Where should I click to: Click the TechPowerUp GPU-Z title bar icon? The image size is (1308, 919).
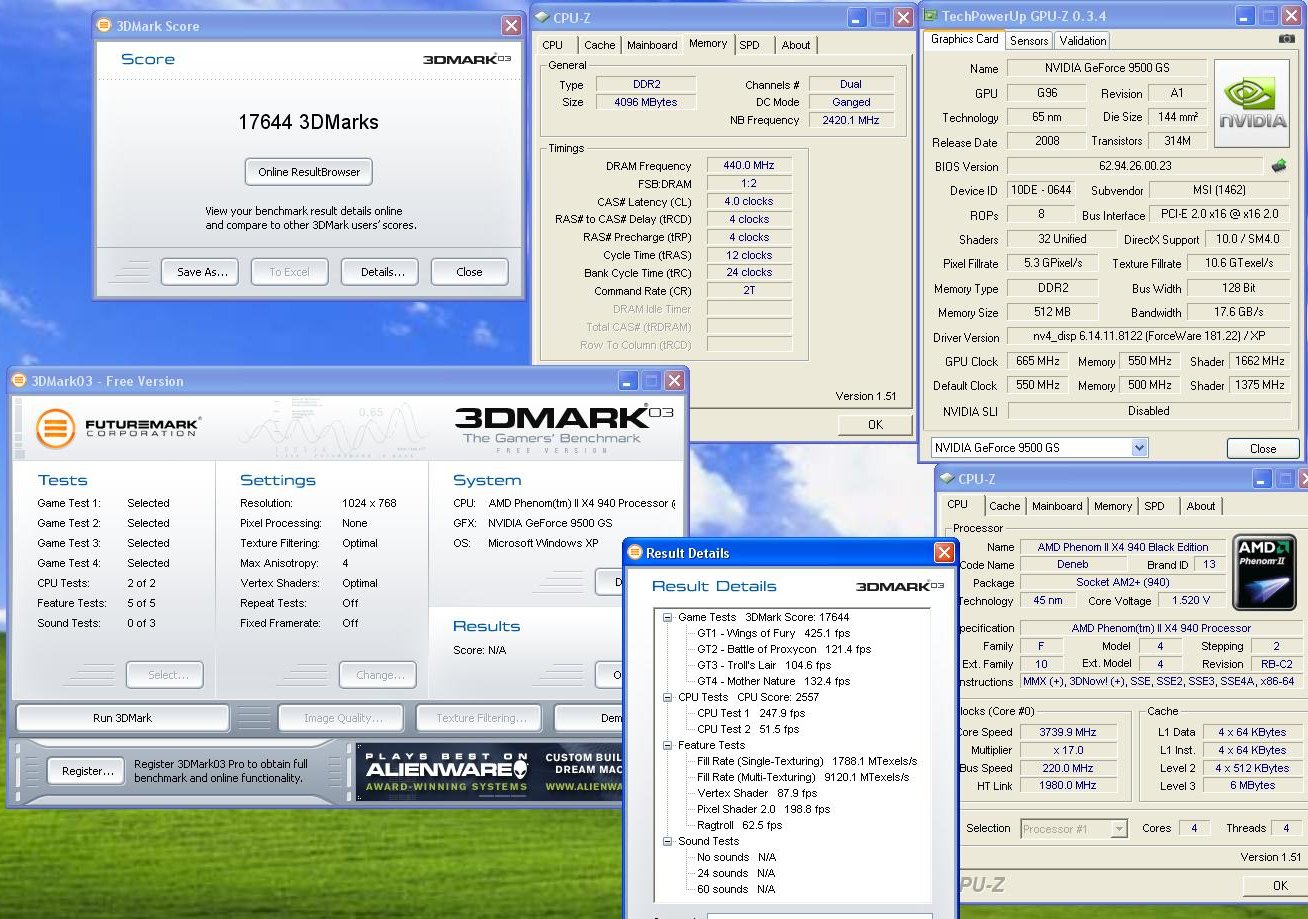click(x=930, y=16)
